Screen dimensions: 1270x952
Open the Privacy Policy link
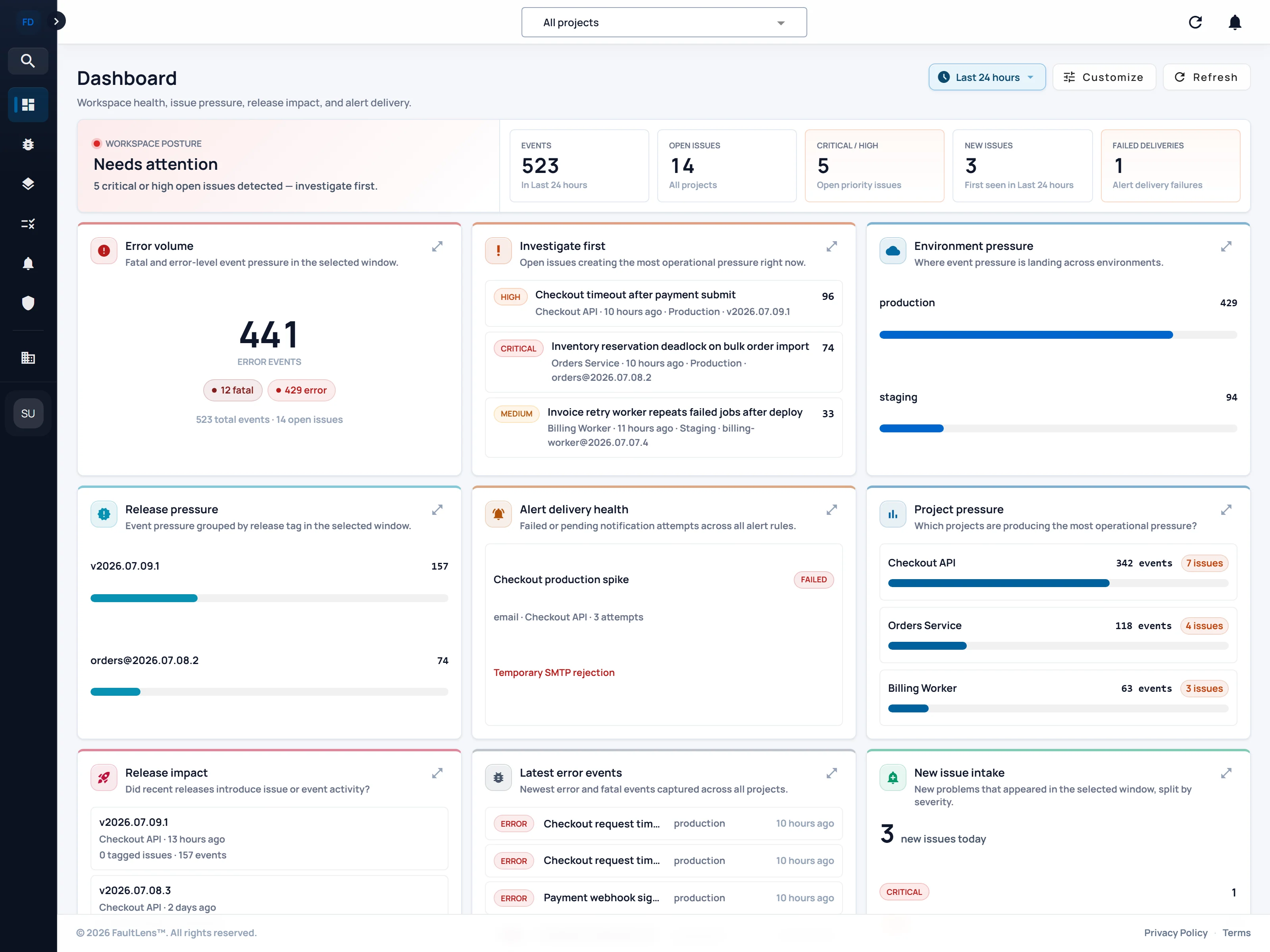point(1175,933)
